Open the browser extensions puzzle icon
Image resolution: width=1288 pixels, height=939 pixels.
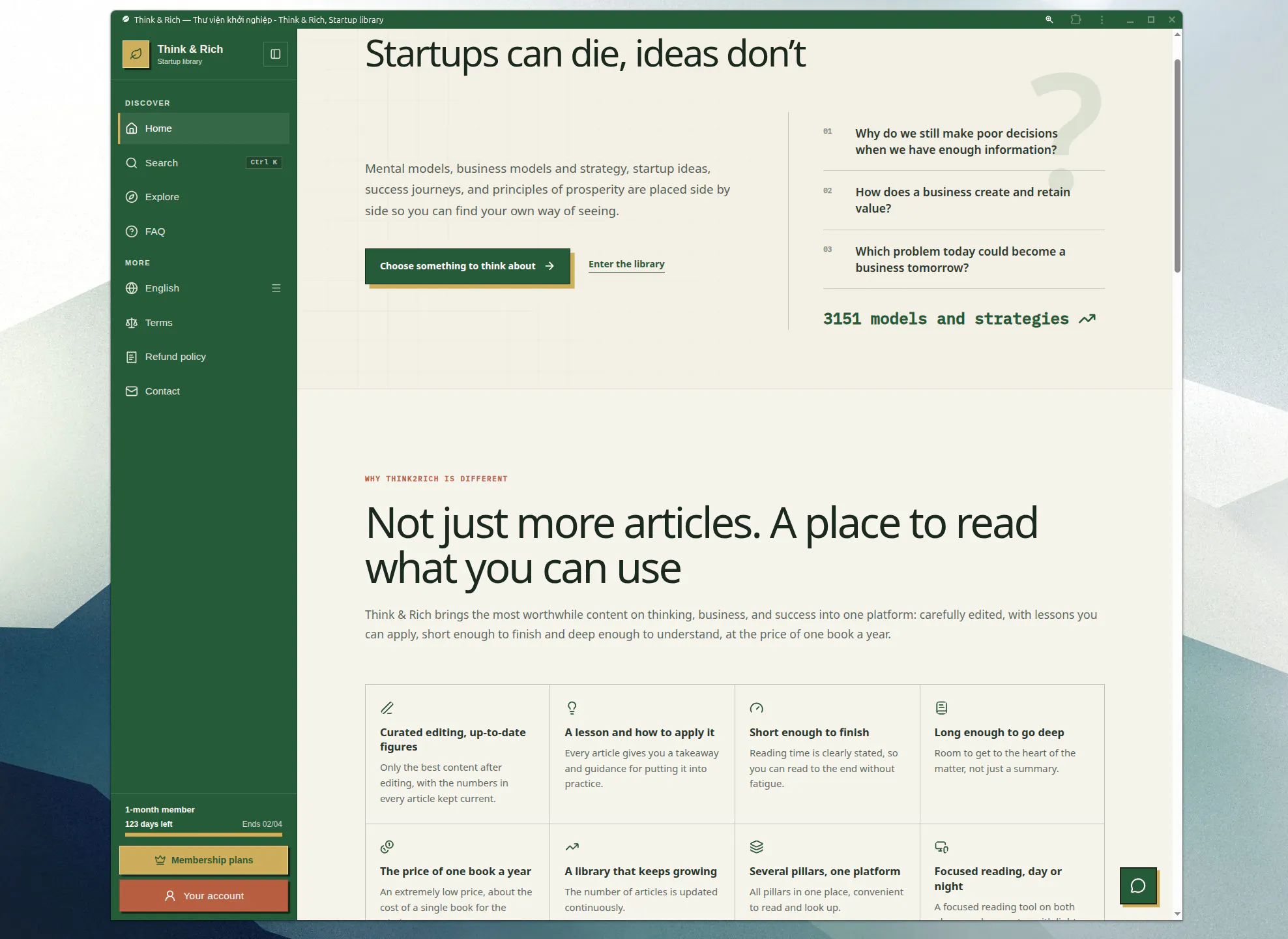coord(1076,20)
